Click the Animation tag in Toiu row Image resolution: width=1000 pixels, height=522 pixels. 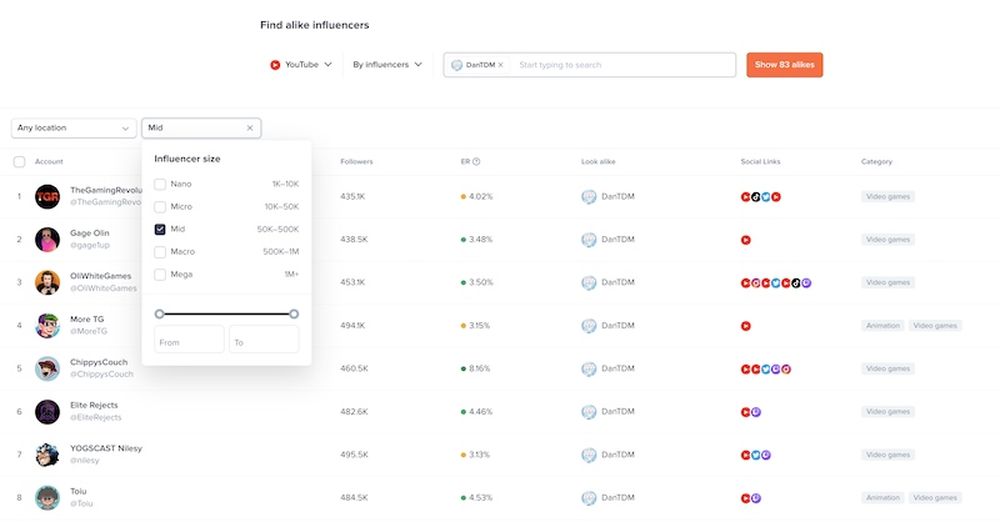coord(883,498)
